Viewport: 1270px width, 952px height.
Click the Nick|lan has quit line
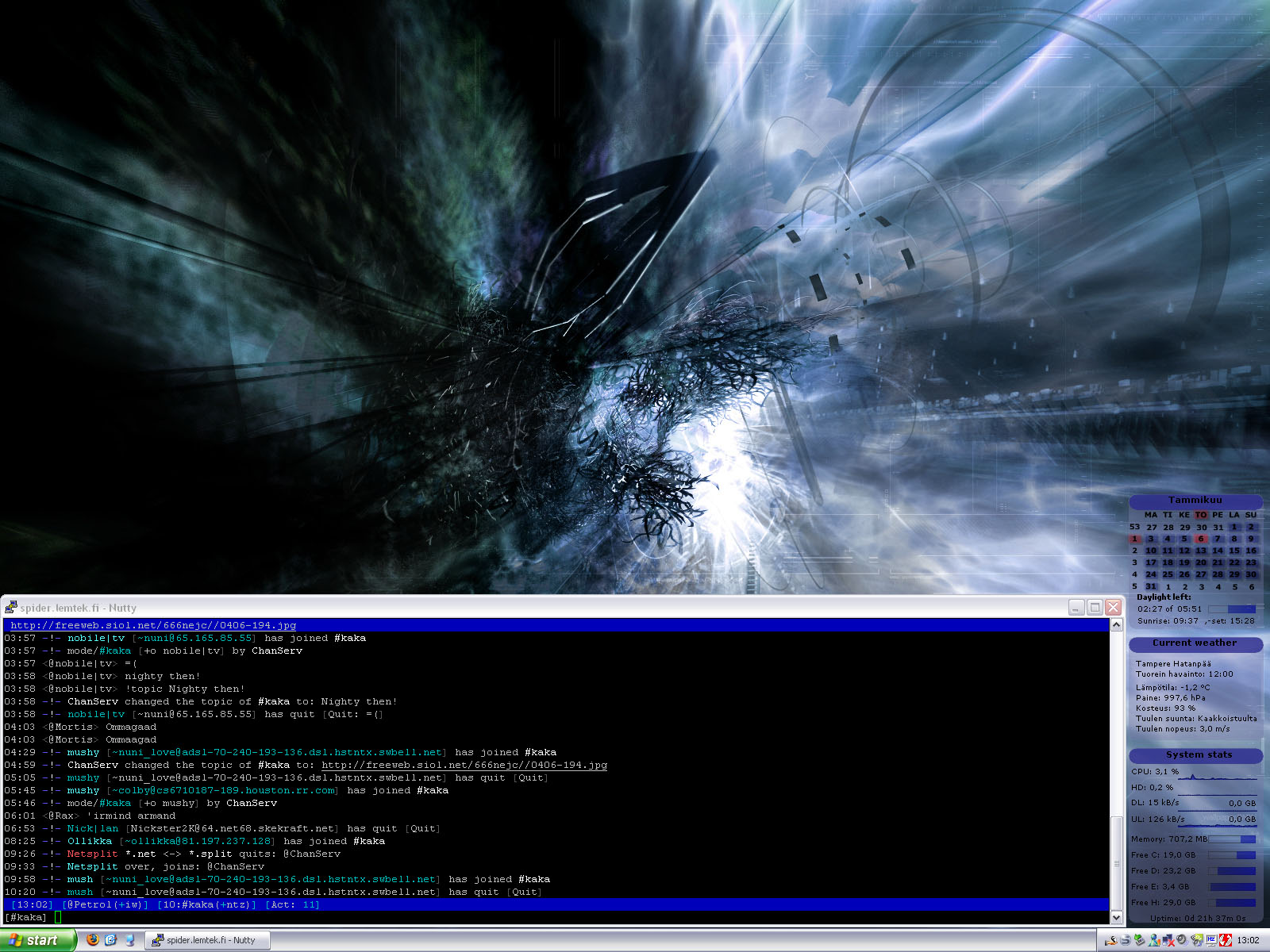click(222, 828)
